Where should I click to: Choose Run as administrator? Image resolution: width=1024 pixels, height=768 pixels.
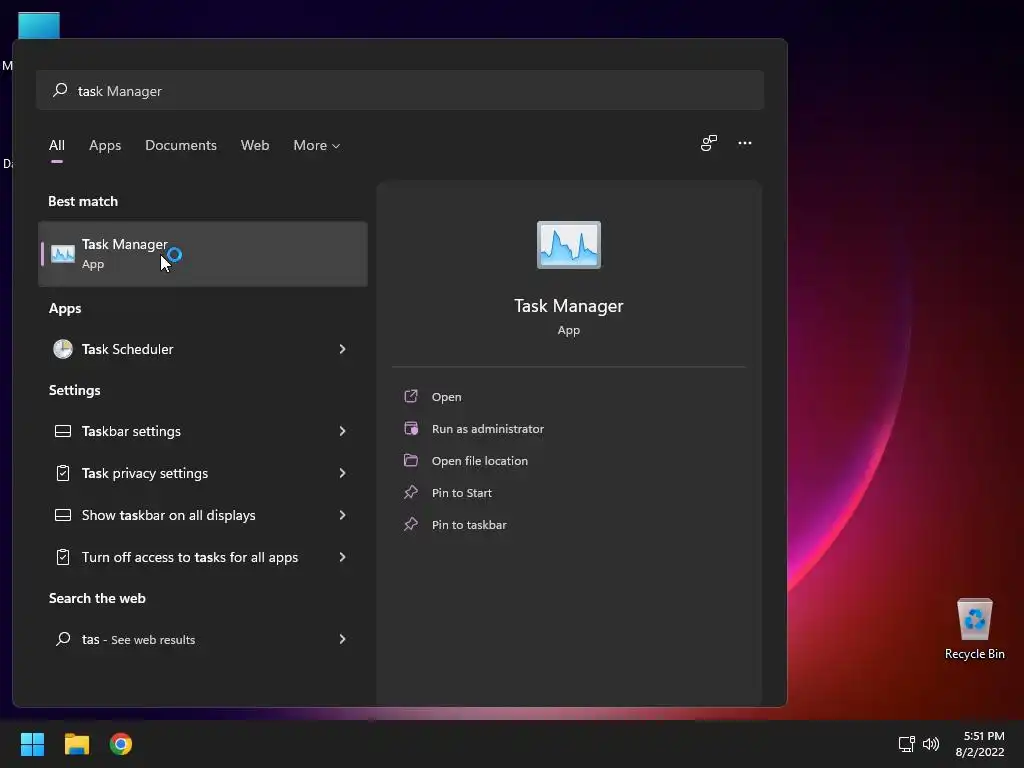coord(488,429)
